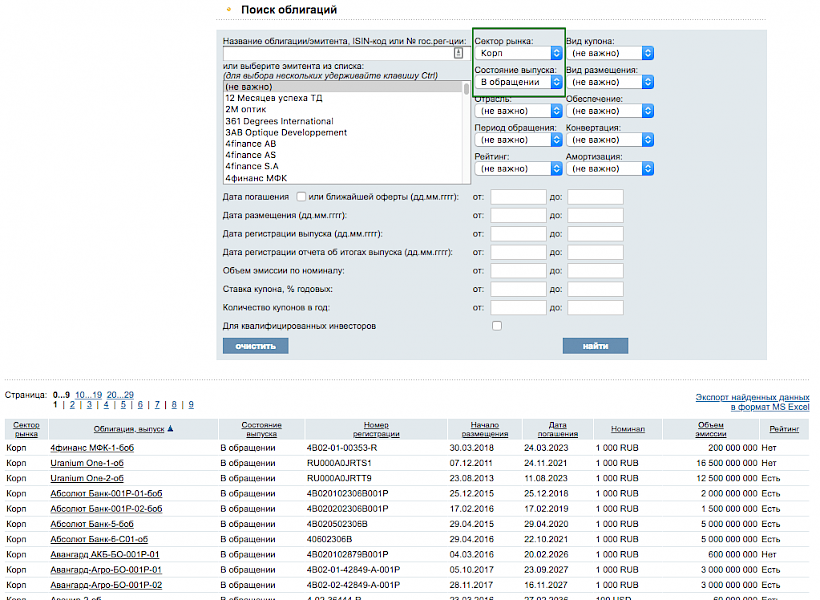The height and width of the screenshot is (600, 820).
Task: Enable the 'Для квалифицированных инвесторов' checkbox
Action: 497,326
